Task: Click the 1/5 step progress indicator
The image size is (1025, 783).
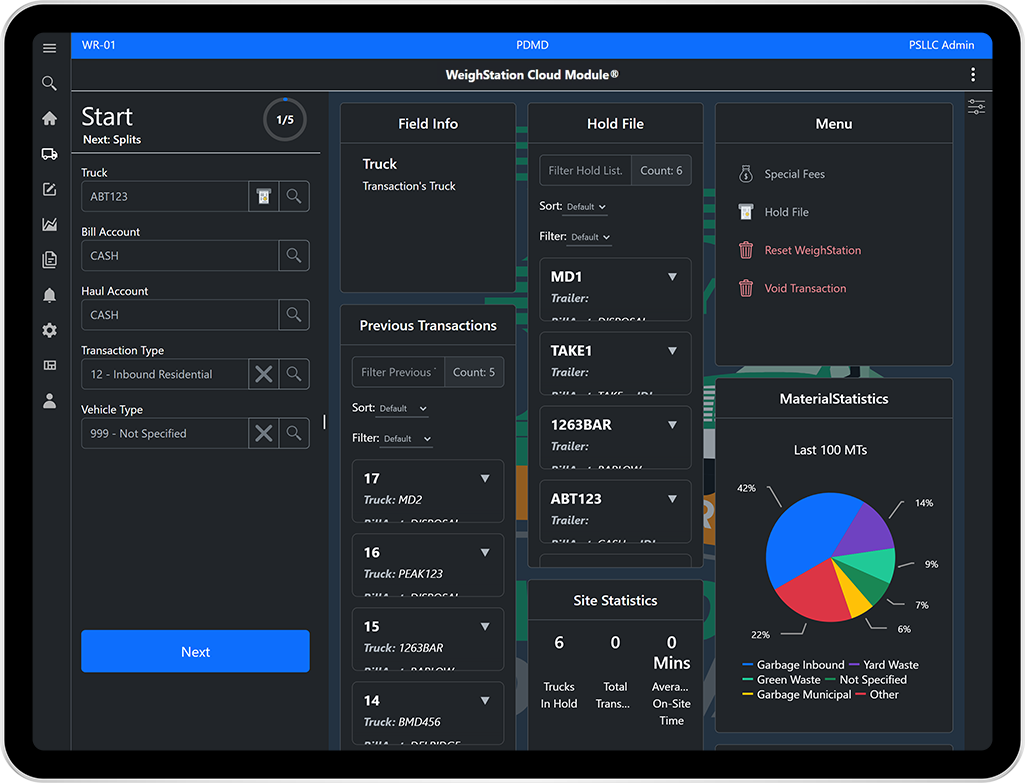Action: click(285, 120)
